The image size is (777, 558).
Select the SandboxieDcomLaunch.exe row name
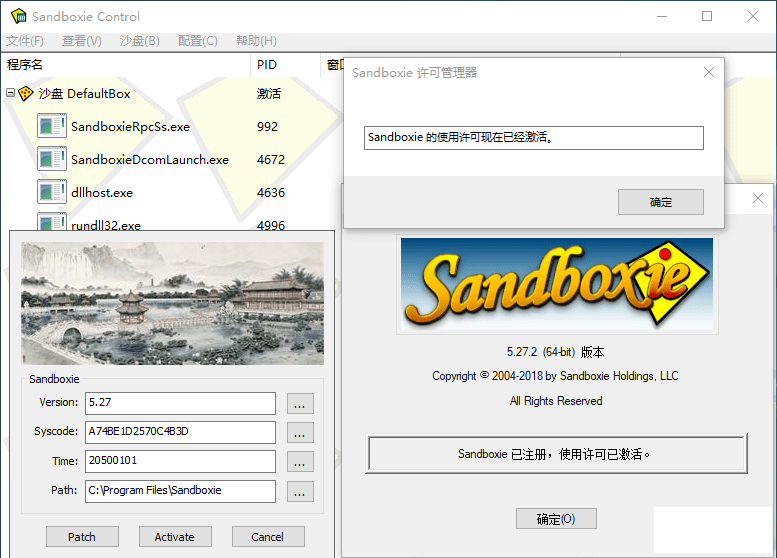pos(150,160)
